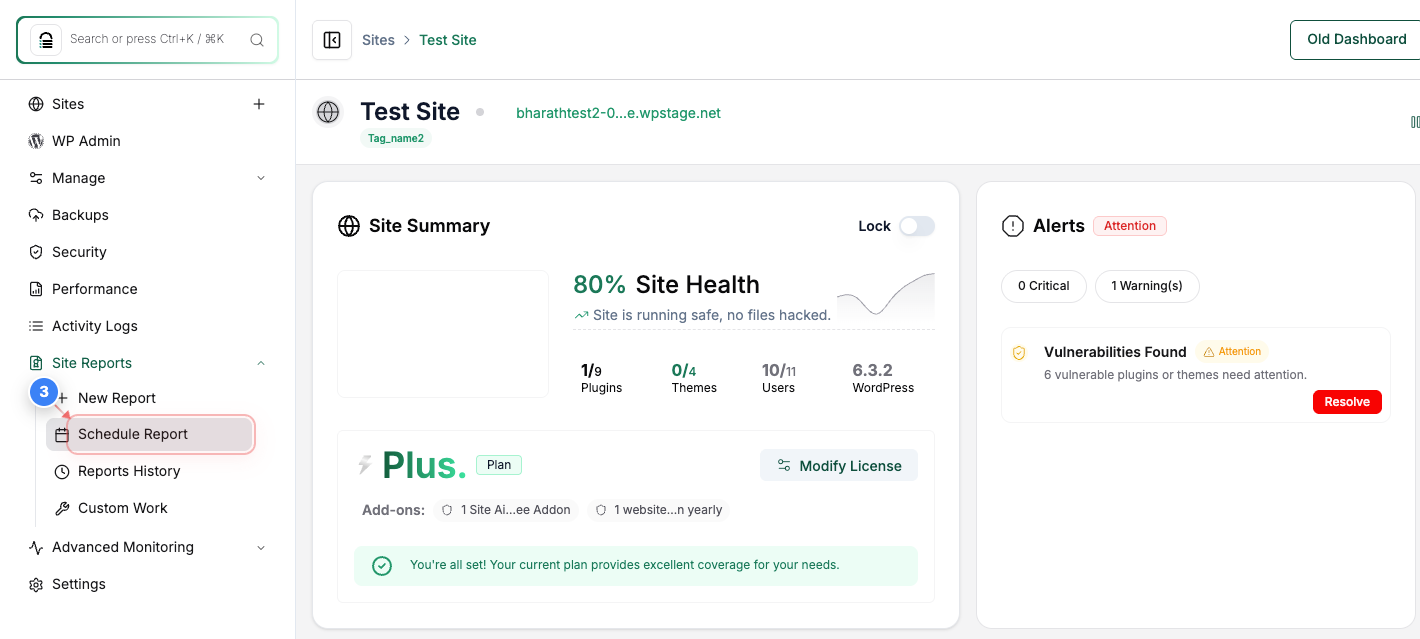Click the Tag_name2 tag
Viewport: 1420px width, 639px height.
click(396, 138)
